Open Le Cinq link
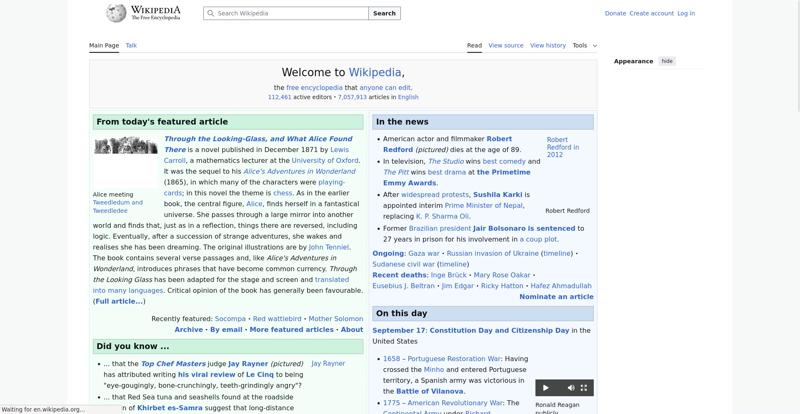Viewport: 800px width, 414px height. pyautogui.click(x=260, y=374)
